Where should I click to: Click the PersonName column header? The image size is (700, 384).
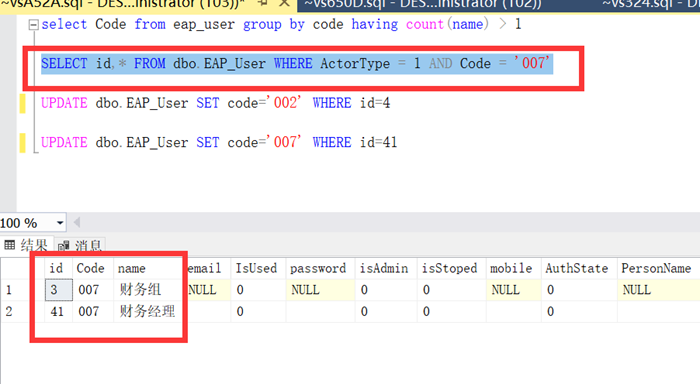(658, 268)
